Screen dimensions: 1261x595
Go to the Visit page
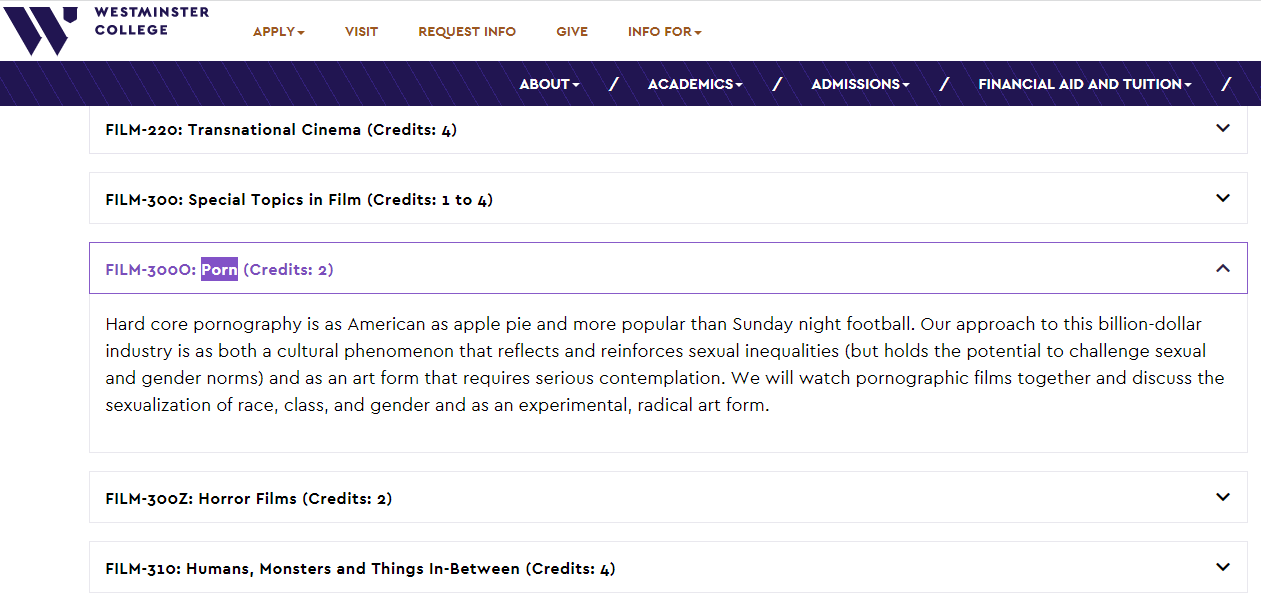pos(361,32)
